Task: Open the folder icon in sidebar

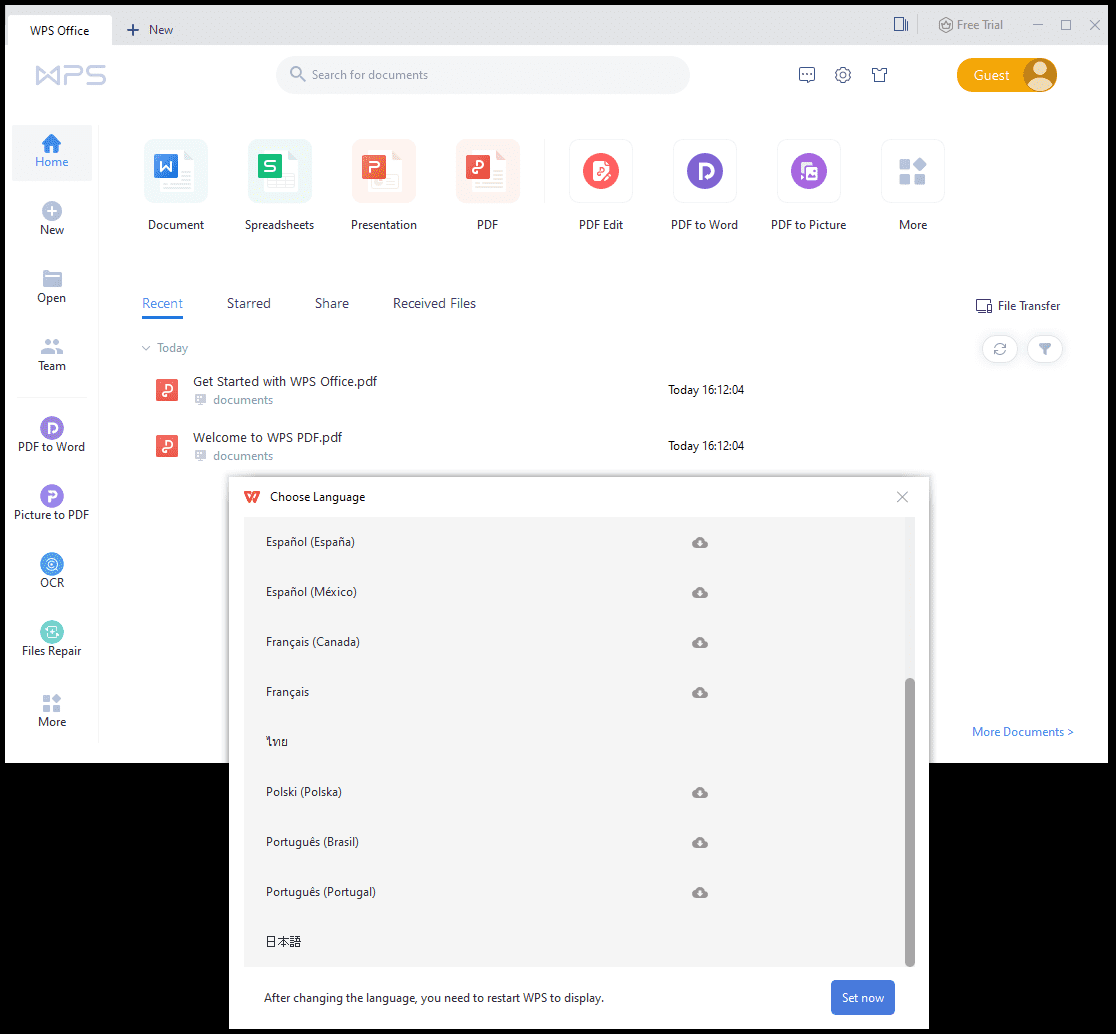Action: coord(51,278)
